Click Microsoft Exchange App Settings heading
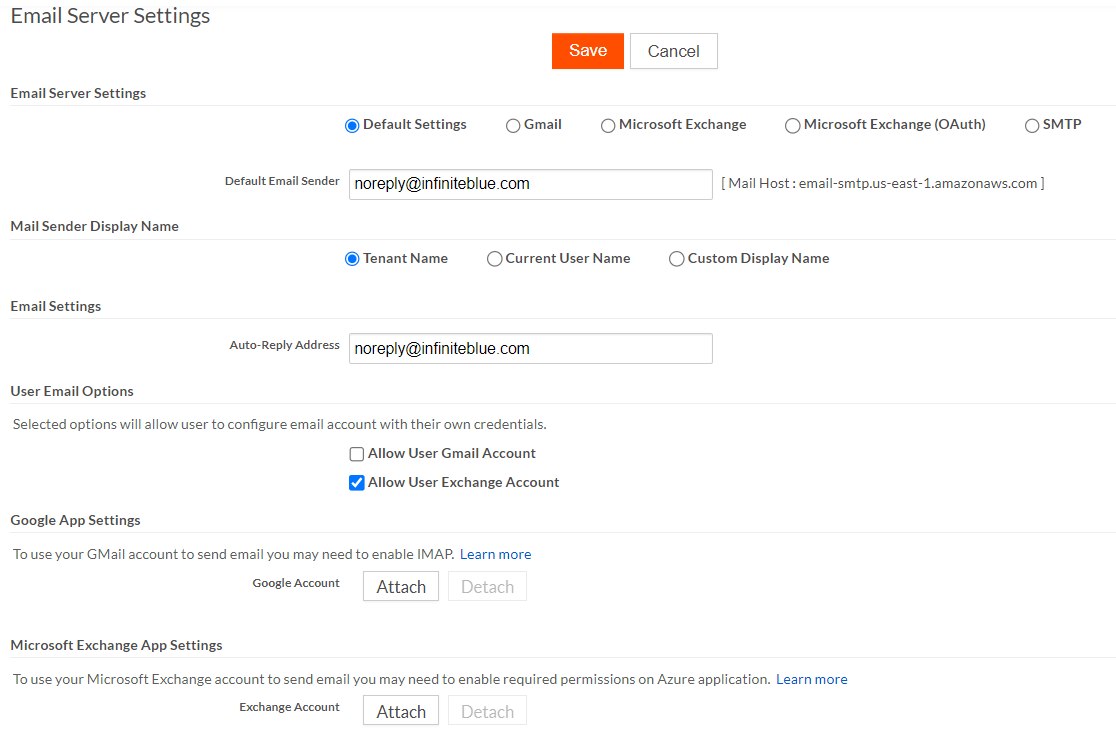This screenshot has width=1116, height=747. [116, 645]
